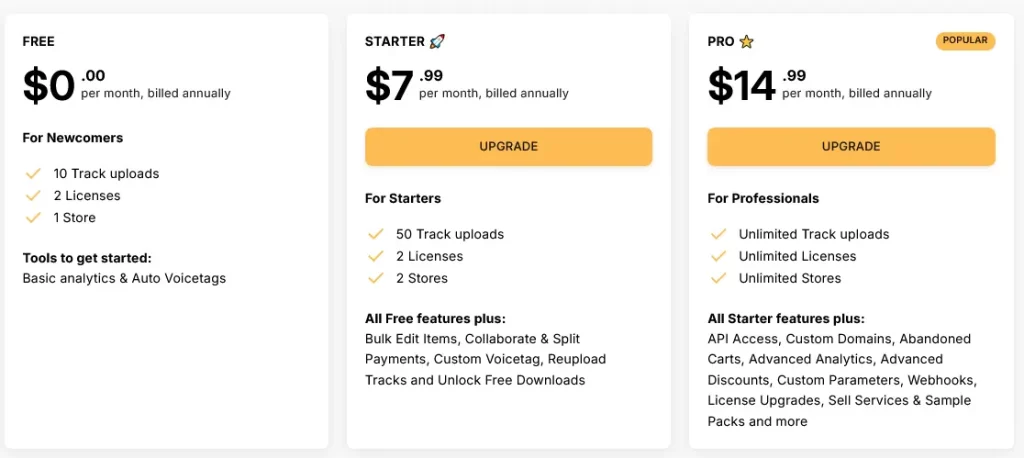The image size is (1024, 458).
Task: Click the For Professionals heading
Action: [763, 198]
